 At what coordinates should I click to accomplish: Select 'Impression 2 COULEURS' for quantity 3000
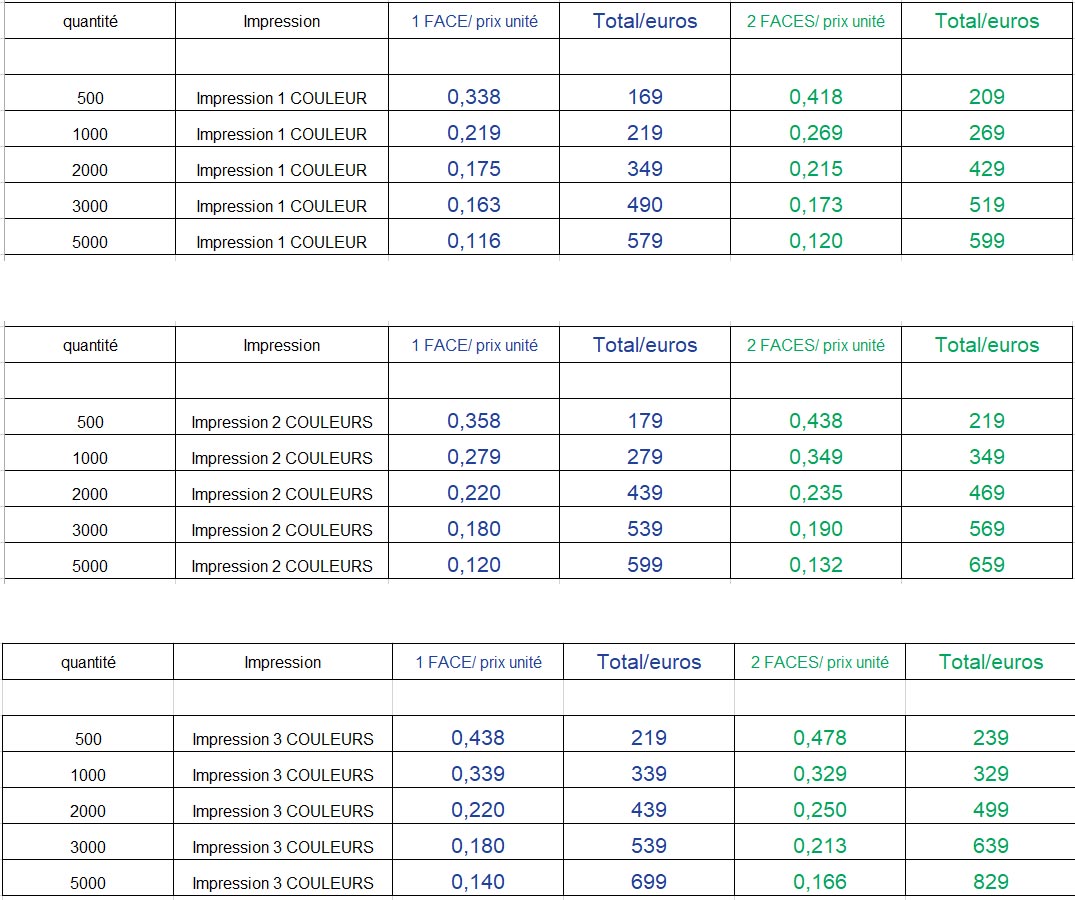click(x=281, y=530)
